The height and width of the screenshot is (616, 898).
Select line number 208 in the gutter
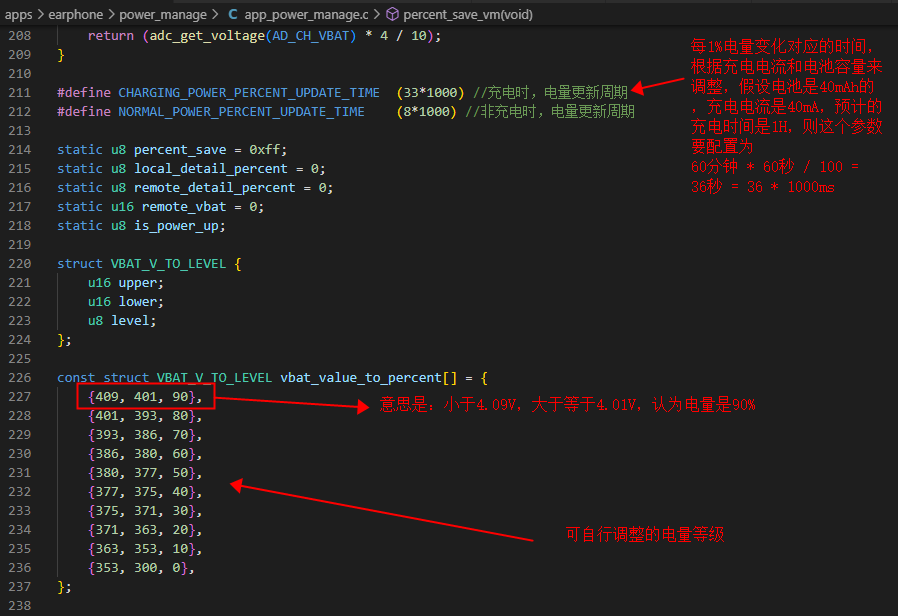tap(19, 35)
